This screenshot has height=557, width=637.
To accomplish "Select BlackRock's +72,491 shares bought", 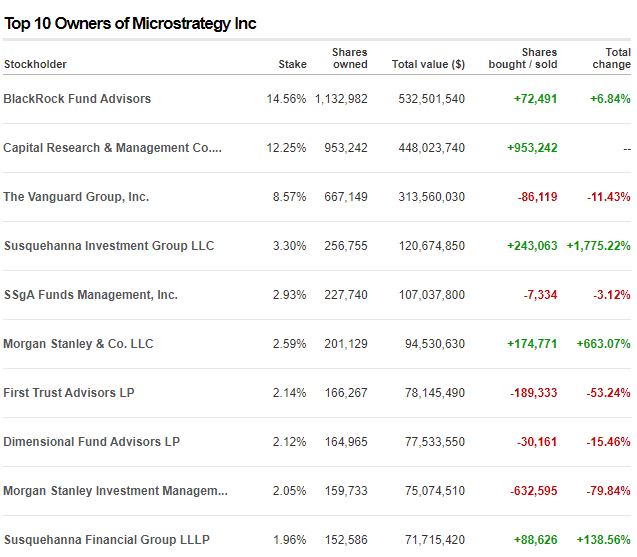I will [535, 99].
